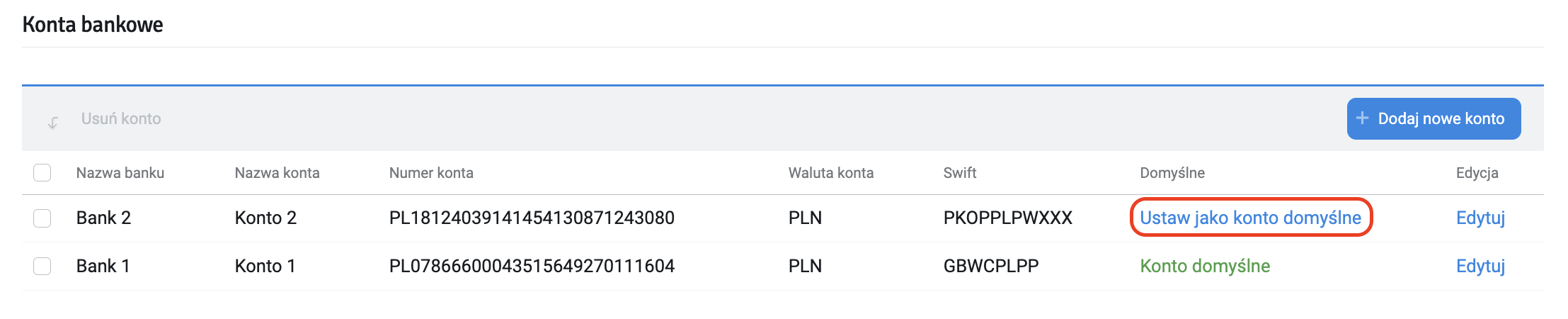Click the green Konto domyślne label
The image size is (1568, 319).
pyautogui.click(x=1205, y=266)
